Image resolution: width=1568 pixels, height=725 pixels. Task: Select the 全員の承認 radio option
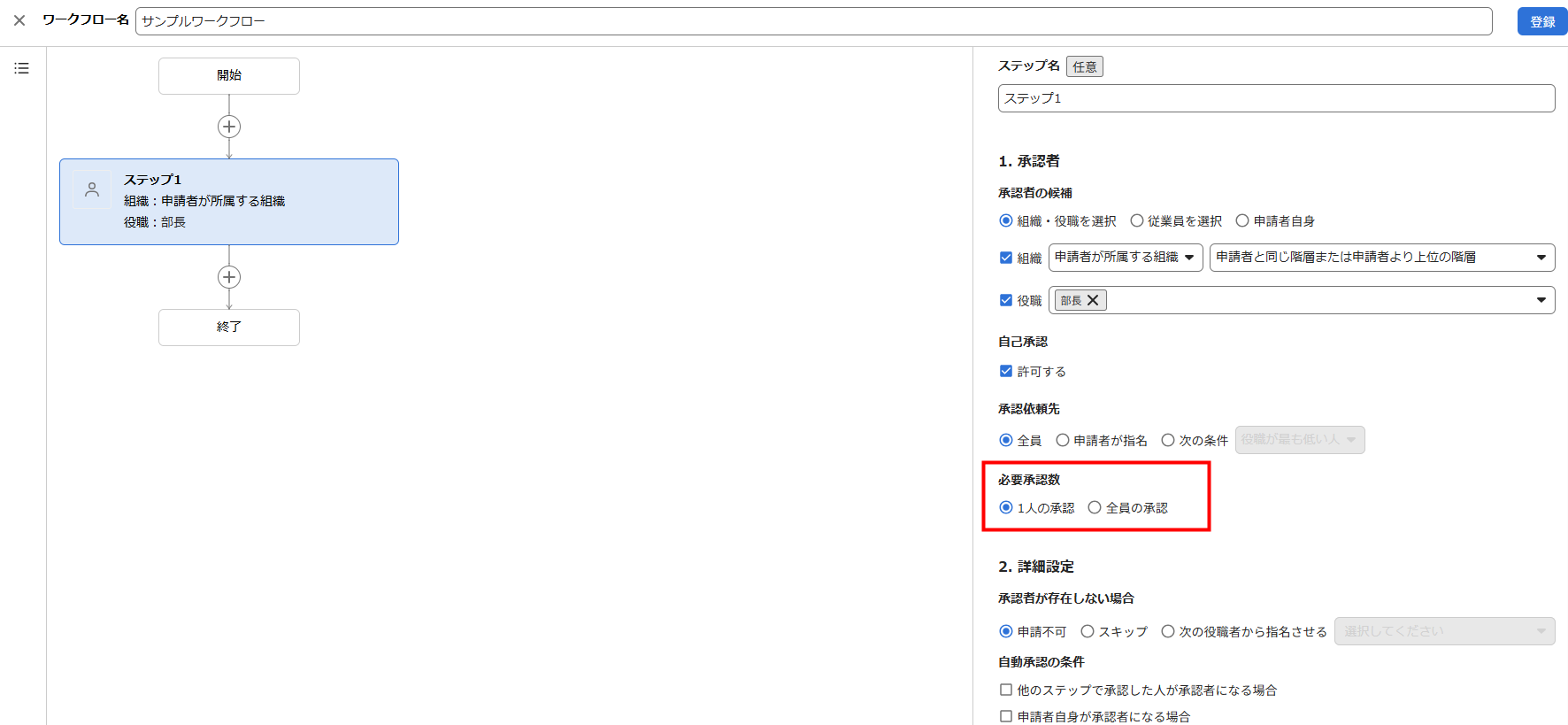click(x=1095, y=507)
